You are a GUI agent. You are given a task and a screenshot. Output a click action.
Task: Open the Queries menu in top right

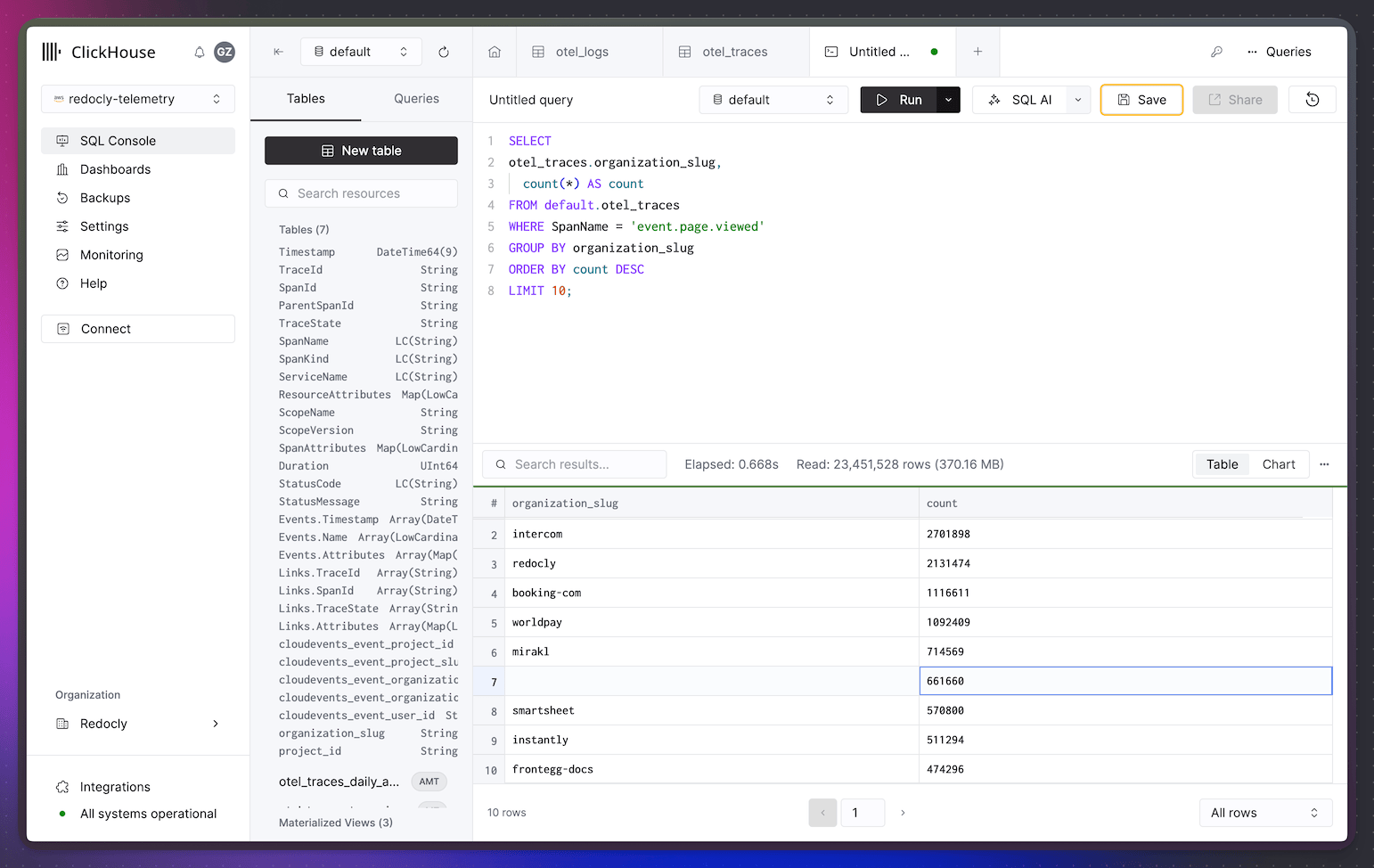(1280, 52)
